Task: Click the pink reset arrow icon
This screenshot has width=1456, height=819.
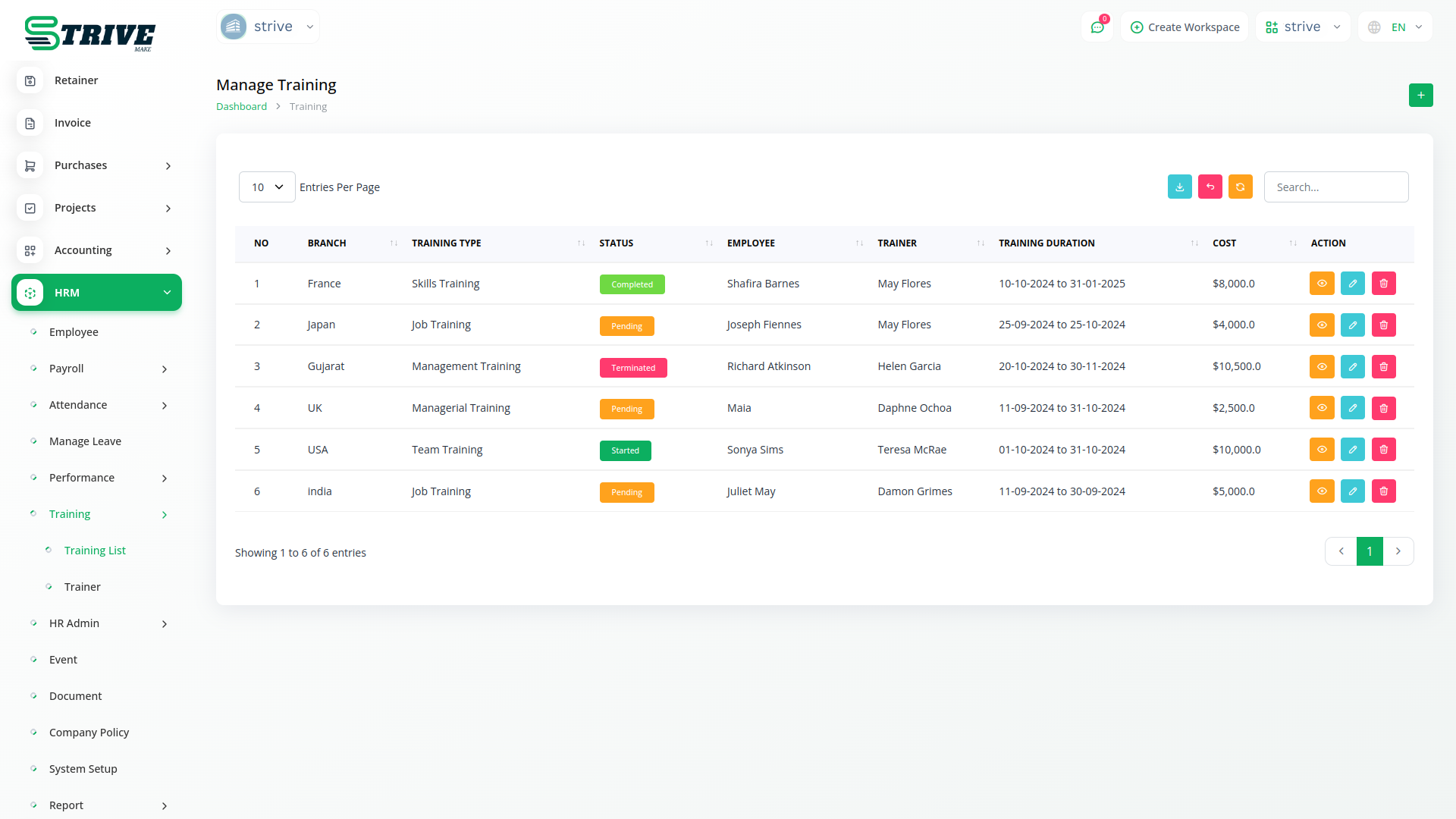Action: 1210,187
